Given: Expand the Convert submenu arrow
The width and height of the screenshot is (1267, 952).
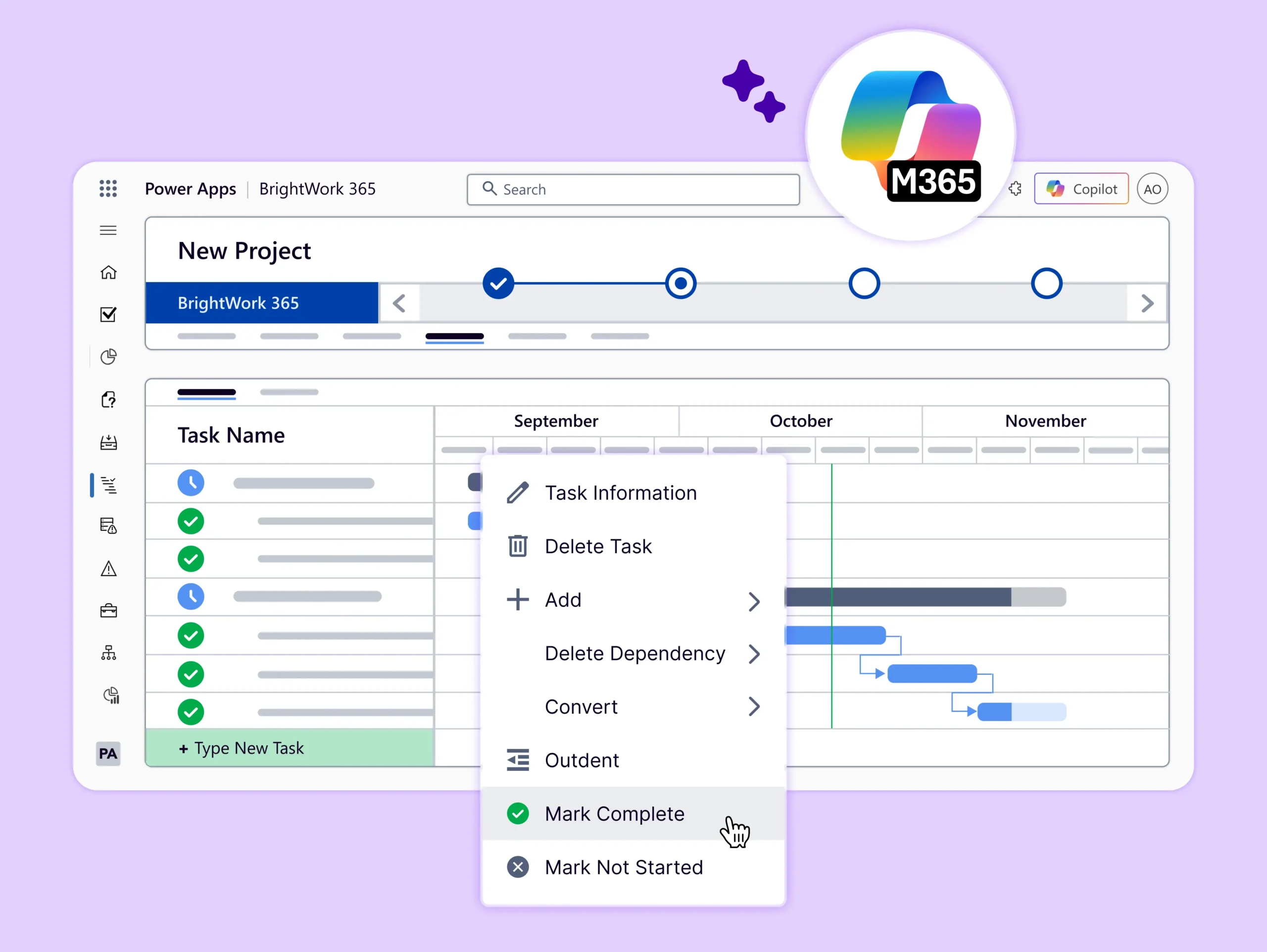Looking at the screenshot, I should tap(754, 707).
